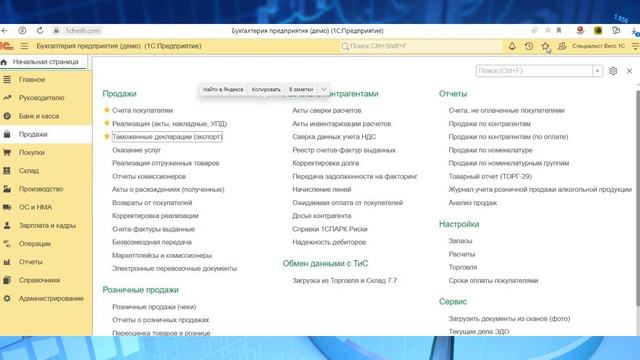The image size is (640, 360).
Task: Open the Руководителю section
Action: pos(42,98)
